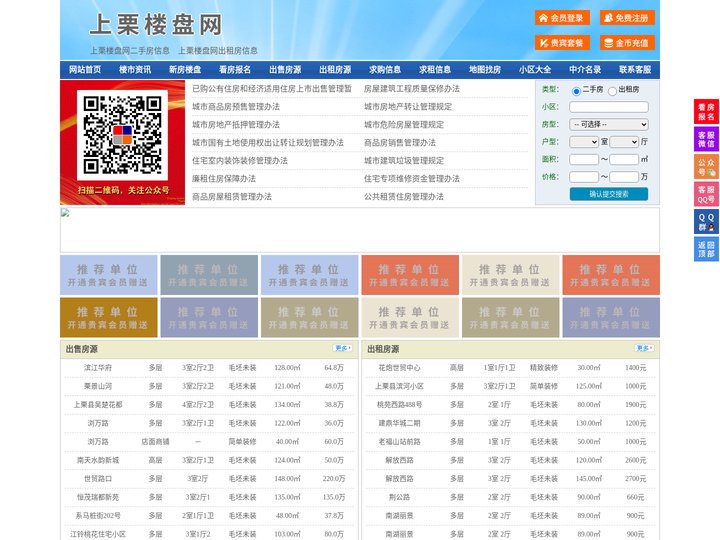Click the 上栗楼盘网 site logo

tap(156, 24)
